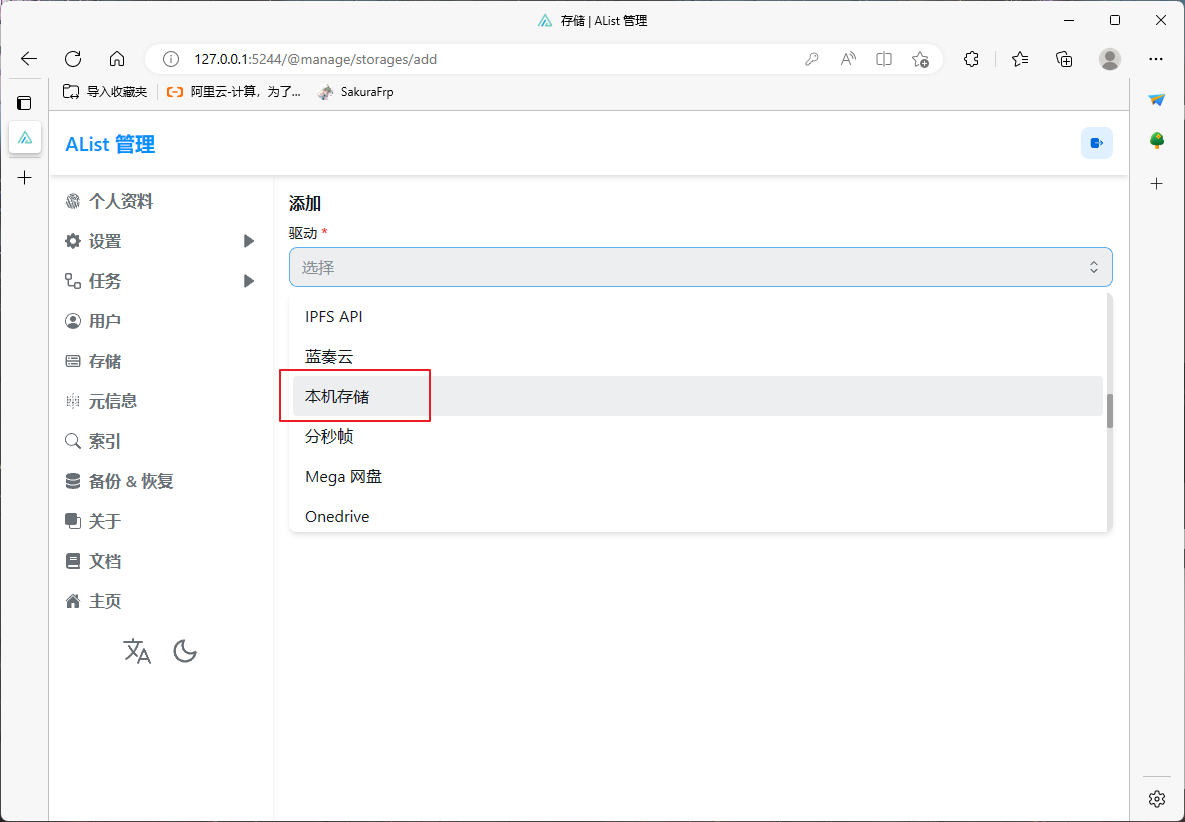The width and height of the screenshot is (1185, 822).
Task: Expand the 任务 submenu arrow
Action: (x=249, y=281)
